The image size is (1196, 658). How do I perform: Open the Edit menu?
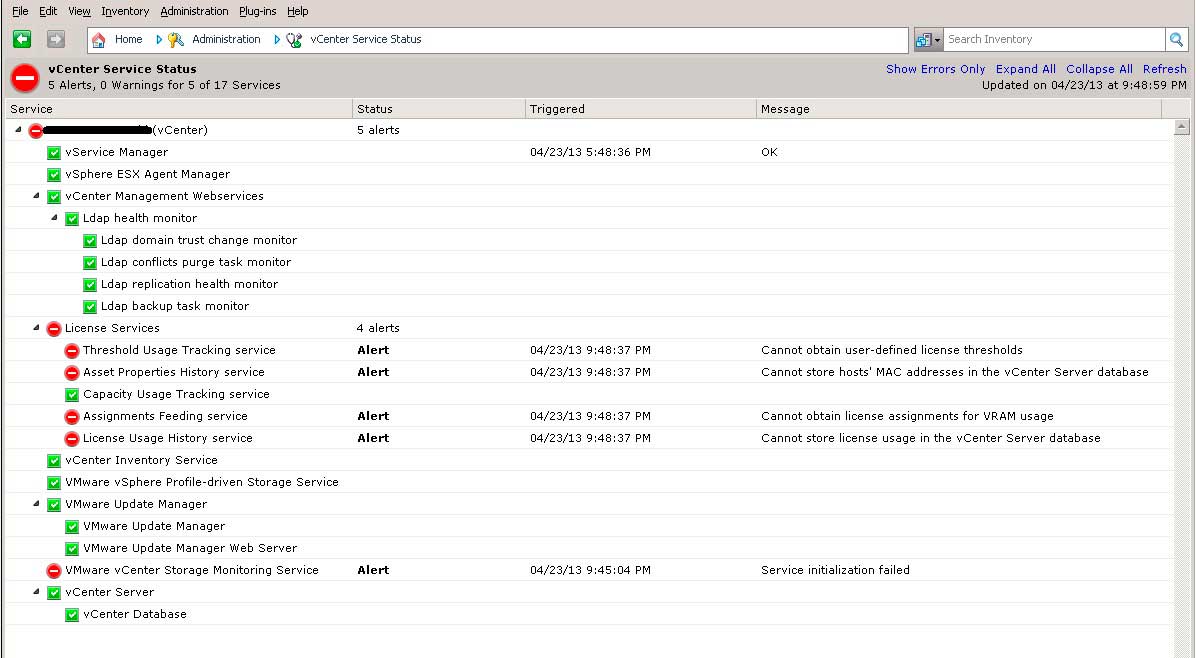48,11
